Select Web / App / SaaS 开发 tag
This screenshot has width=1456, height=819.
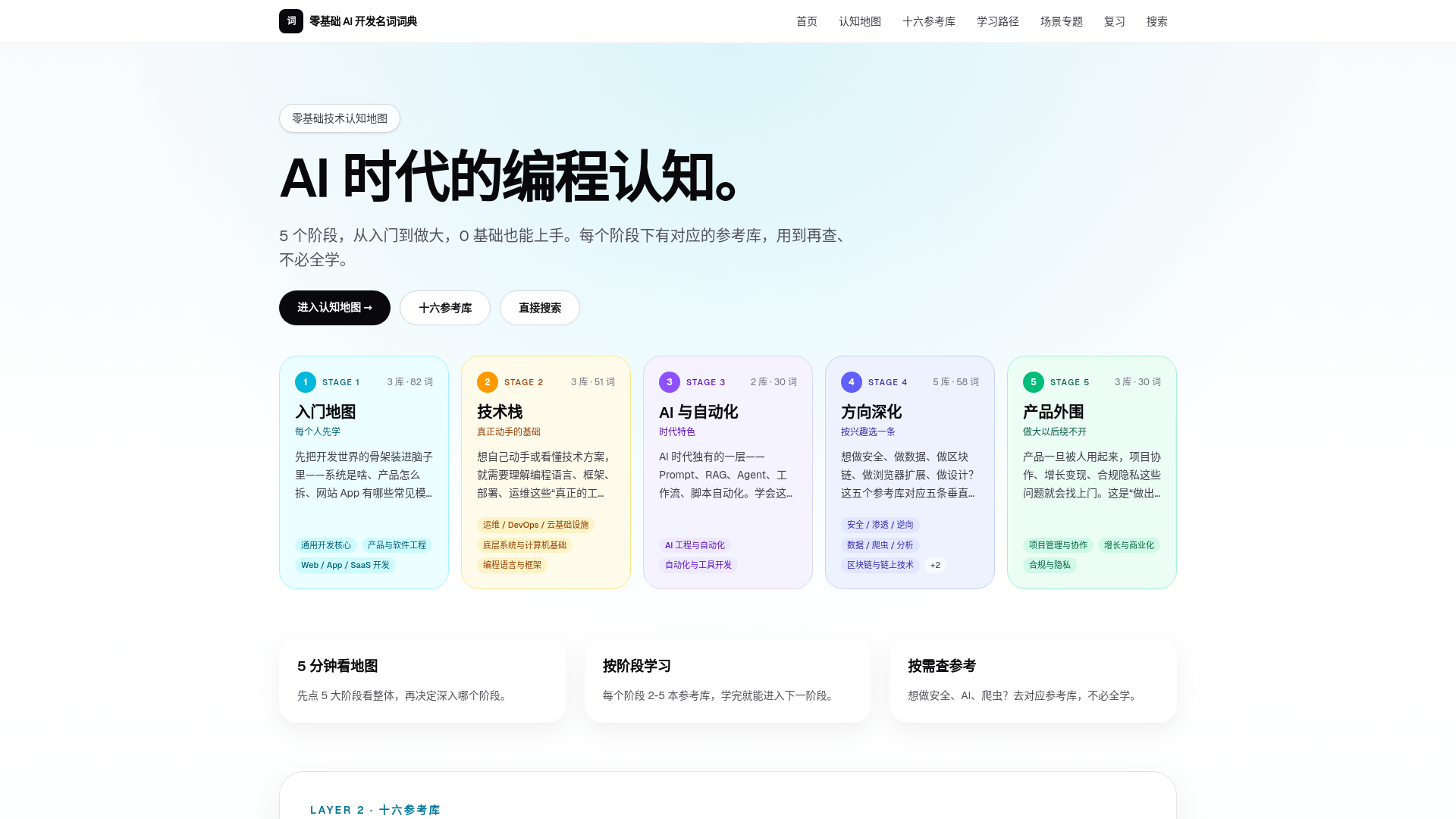[x=345, y=565]
